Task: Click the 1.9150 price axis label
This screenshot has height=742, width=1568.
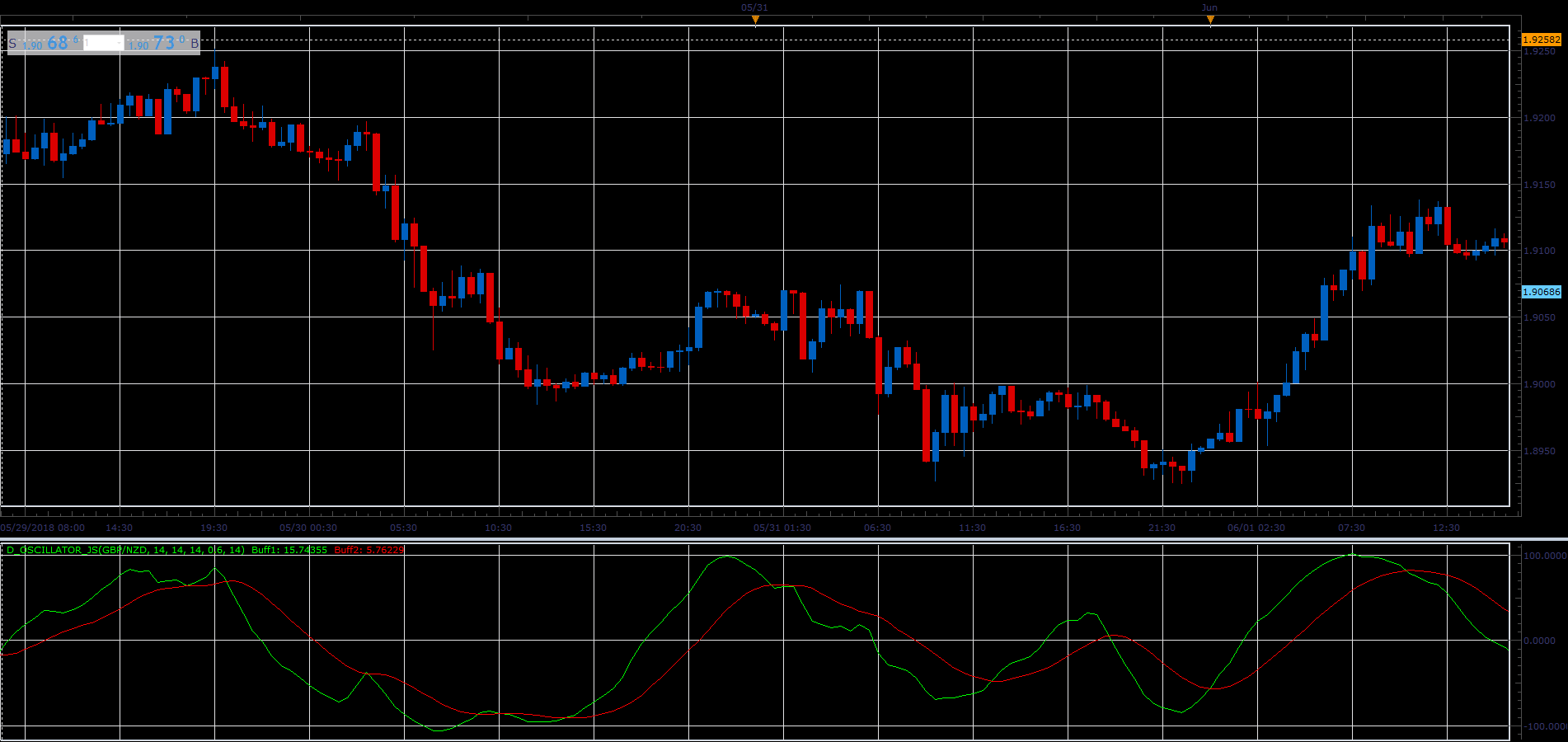Action: [x=1539, y=185]
